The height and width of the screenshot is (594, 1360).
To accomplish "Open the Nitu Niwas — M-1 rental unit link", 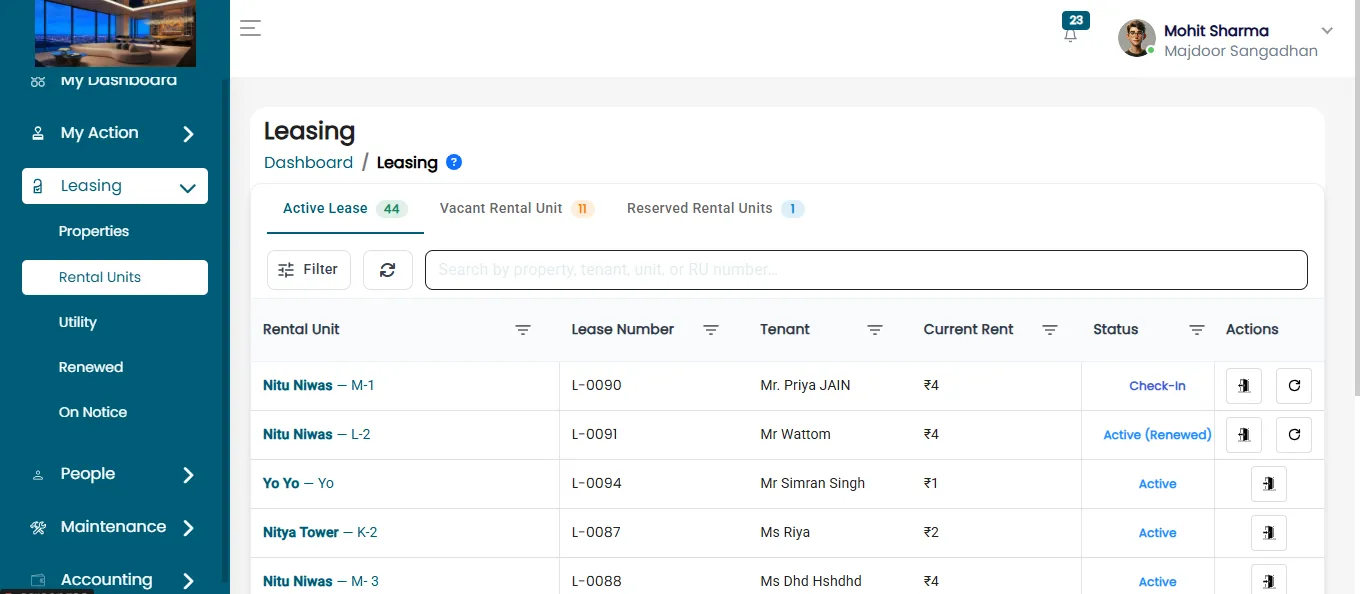I will coord(319,385).
